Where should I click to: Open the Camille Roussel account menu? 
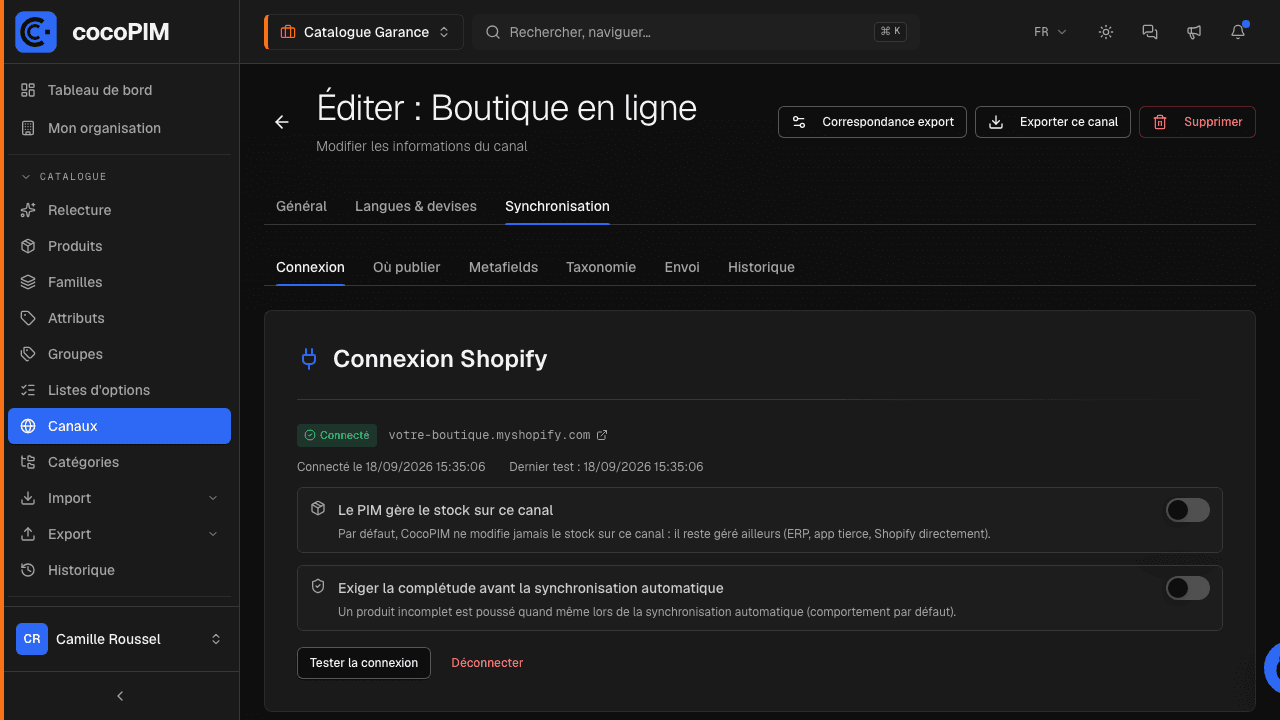120,639
